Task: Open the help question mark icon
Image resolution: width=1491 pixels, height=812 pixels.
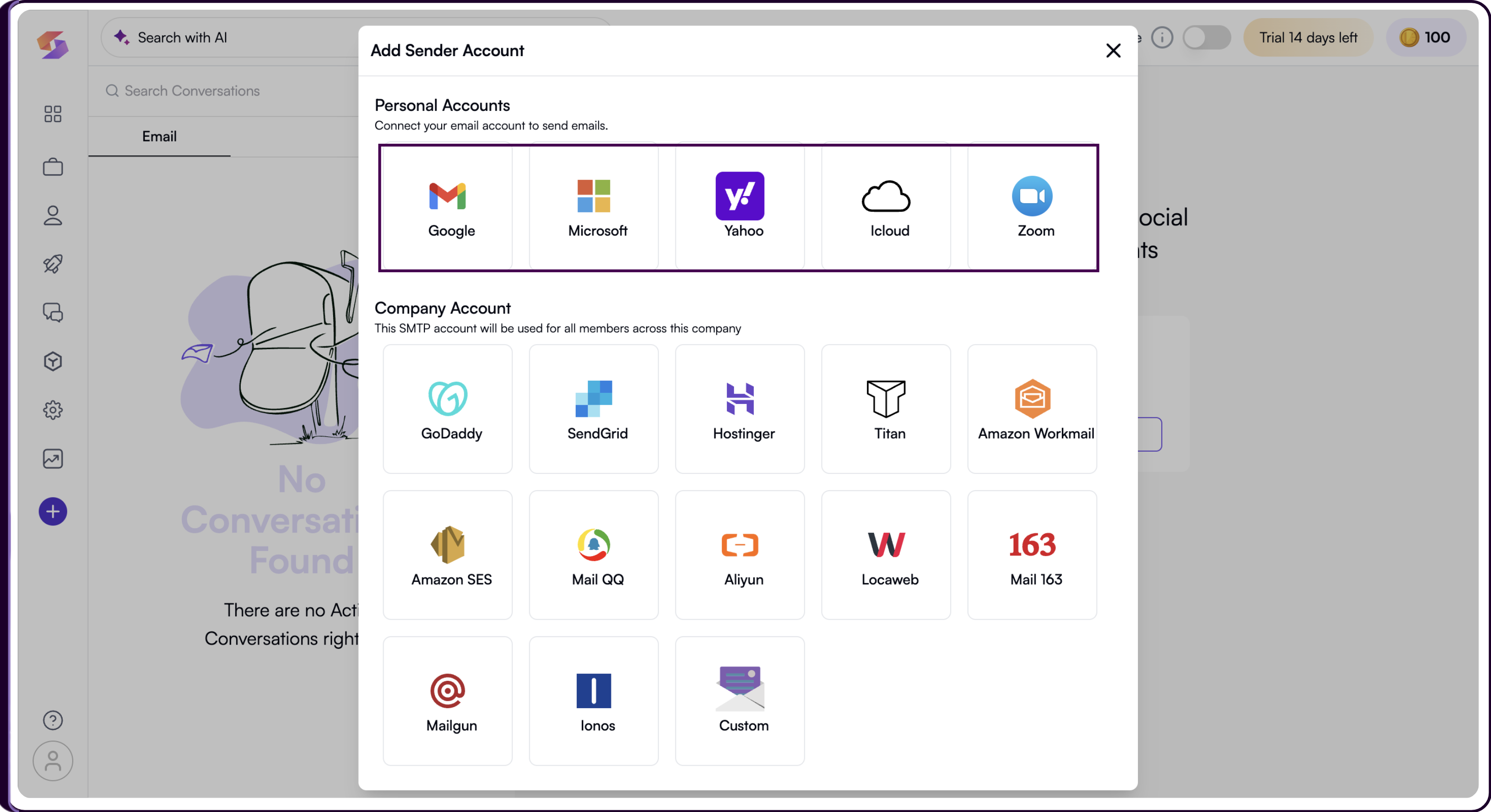Action: (53, 720)
